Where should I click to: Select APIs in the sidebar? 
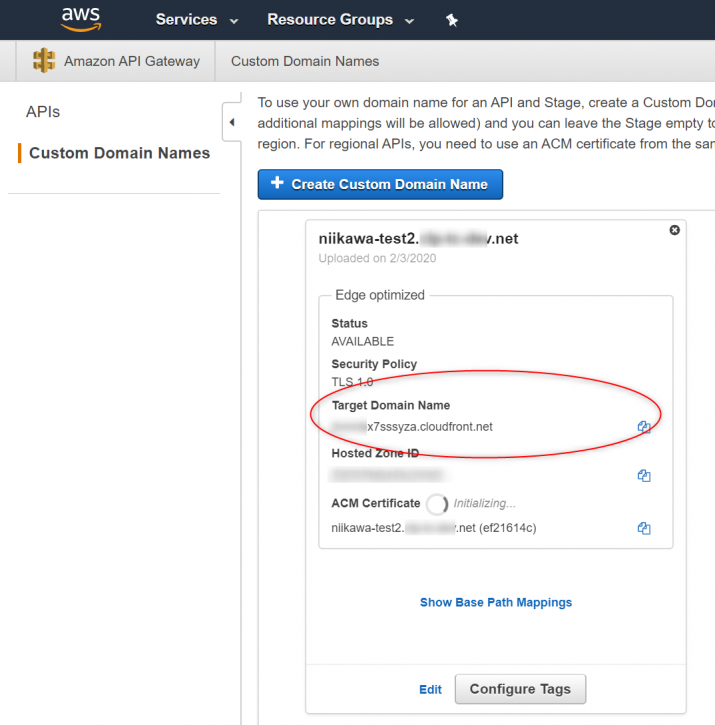pos(43,111)
